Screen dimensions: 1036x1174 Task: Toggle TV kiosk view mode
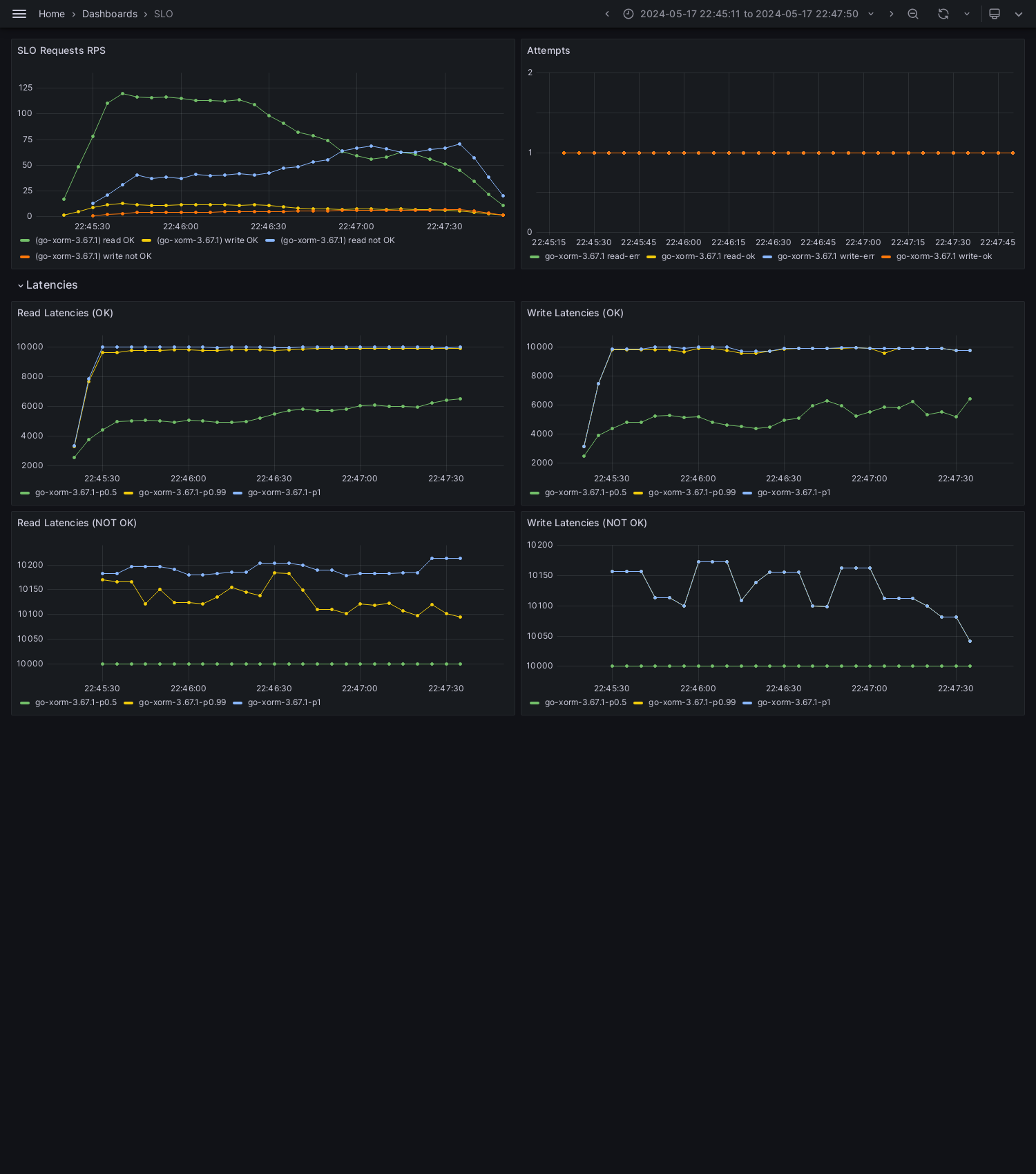[995, 14]
